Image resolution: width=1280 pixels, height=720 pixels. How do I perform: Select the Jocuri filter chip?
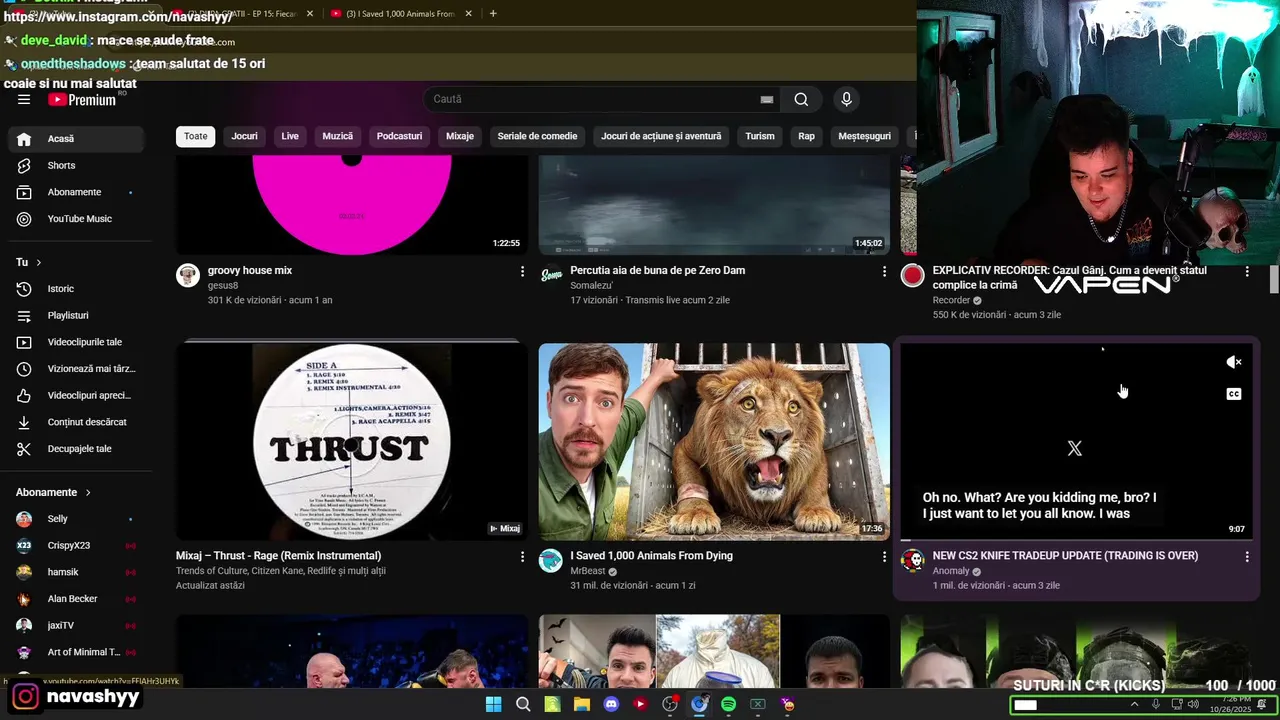coord(244,136)
